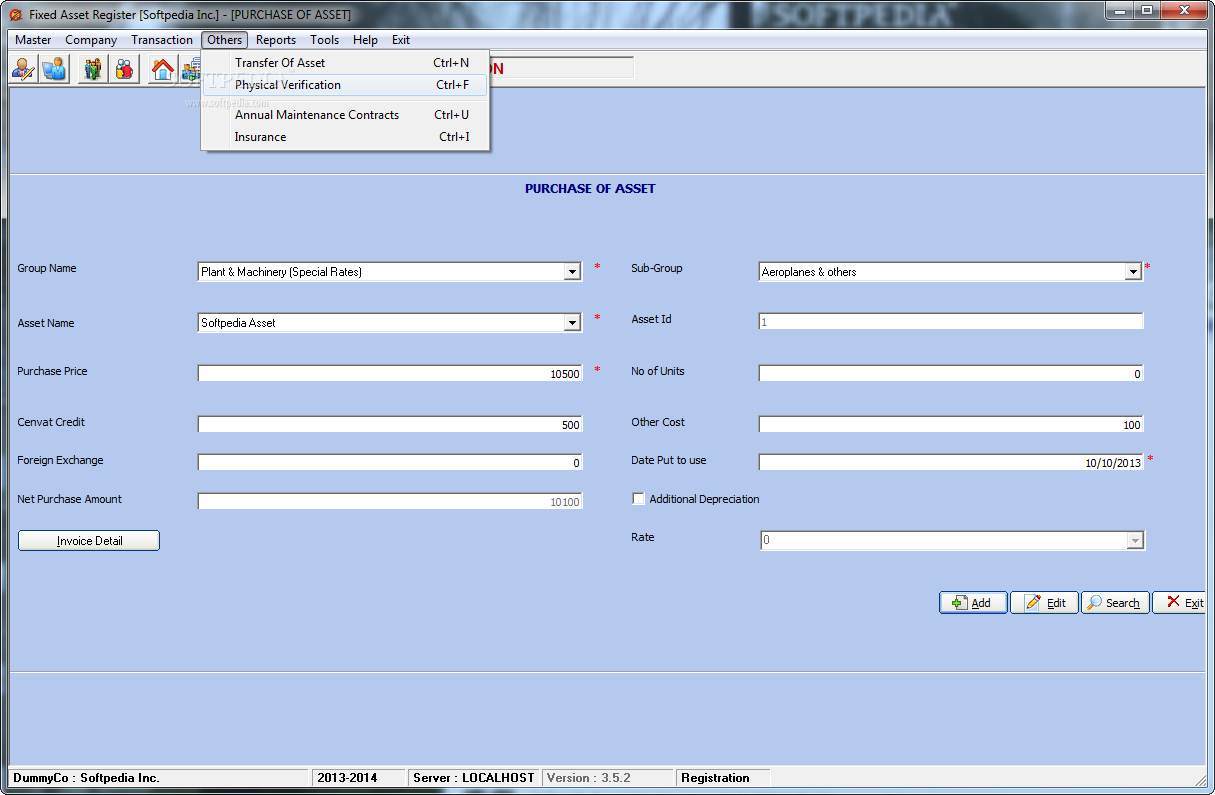Image resolution: width=1215 pixels, height=795 pixels.
Task: Maximize the Fixed Asset Register window
Action: coord(1146,11)
